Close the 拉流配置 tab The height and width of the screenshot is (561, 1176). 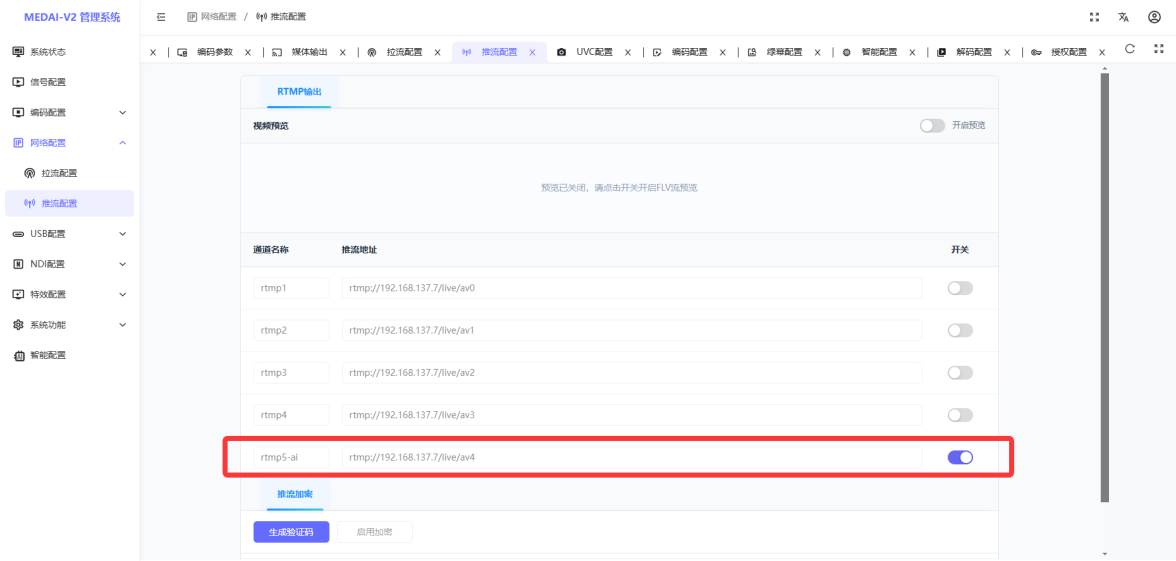click(x=437, y=52)
